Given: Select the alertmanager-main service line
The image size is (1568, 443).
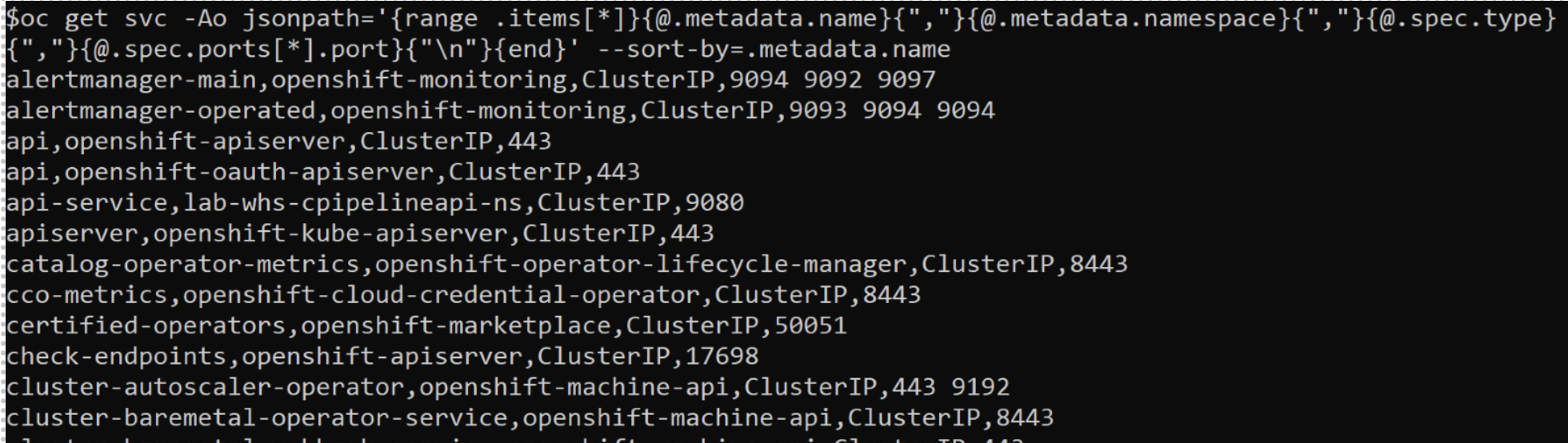Looking at the screenshot, I should click(x=470, y=80).
